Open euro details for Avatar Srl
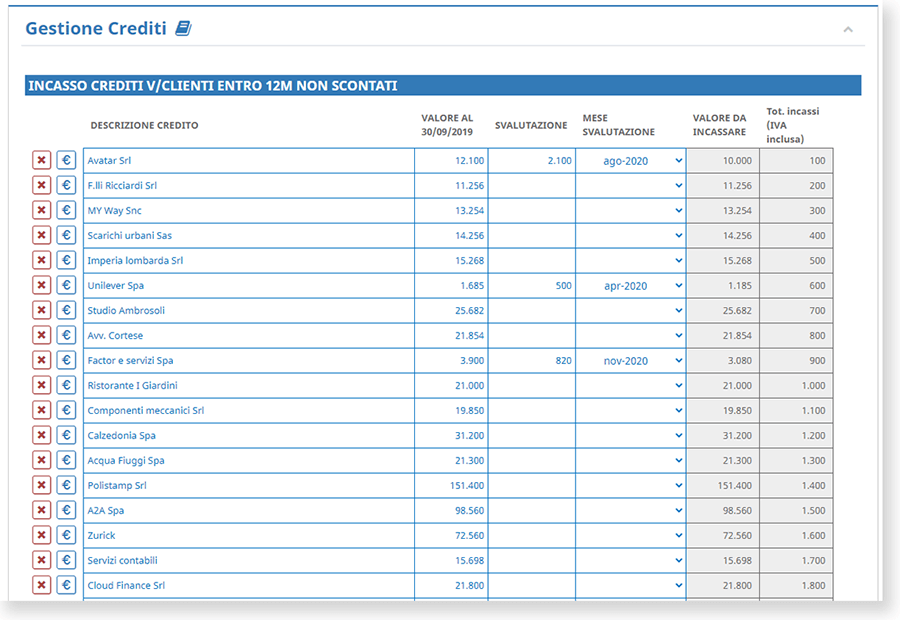Image resolution: width=900 pixels, height=620 pixels. pos(66,160)
